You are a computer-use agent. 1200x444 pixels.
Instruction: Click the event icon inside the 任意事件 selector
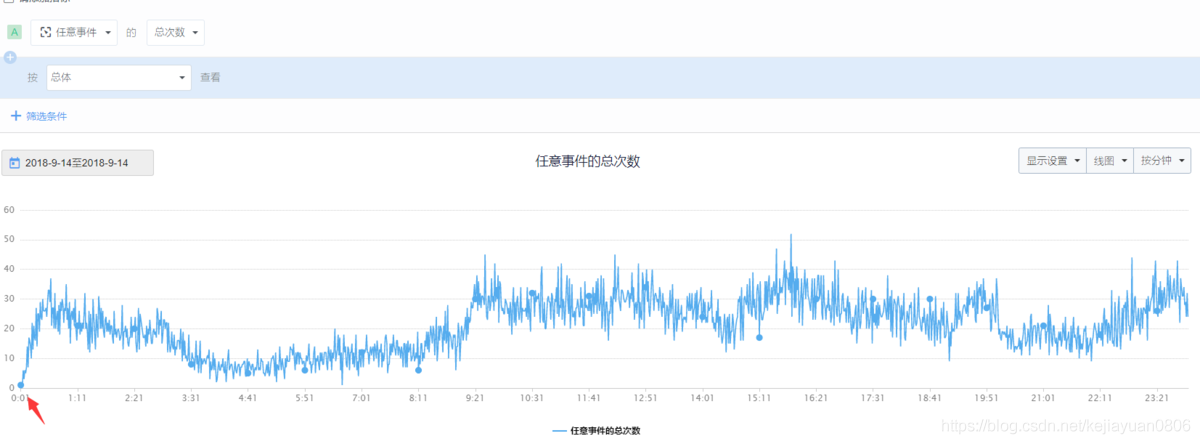(45, 33)
